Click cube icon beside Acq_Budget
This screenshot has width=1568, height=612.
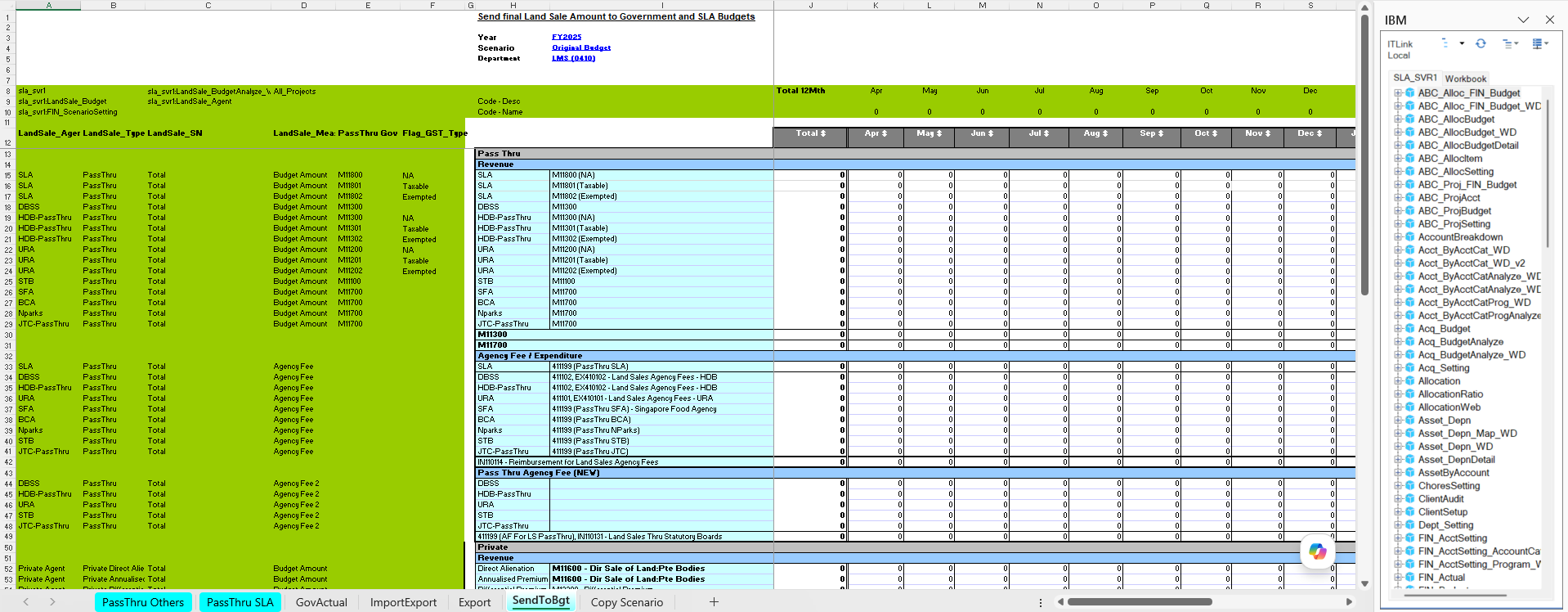pyautogui.click(x=1409, y=329)
